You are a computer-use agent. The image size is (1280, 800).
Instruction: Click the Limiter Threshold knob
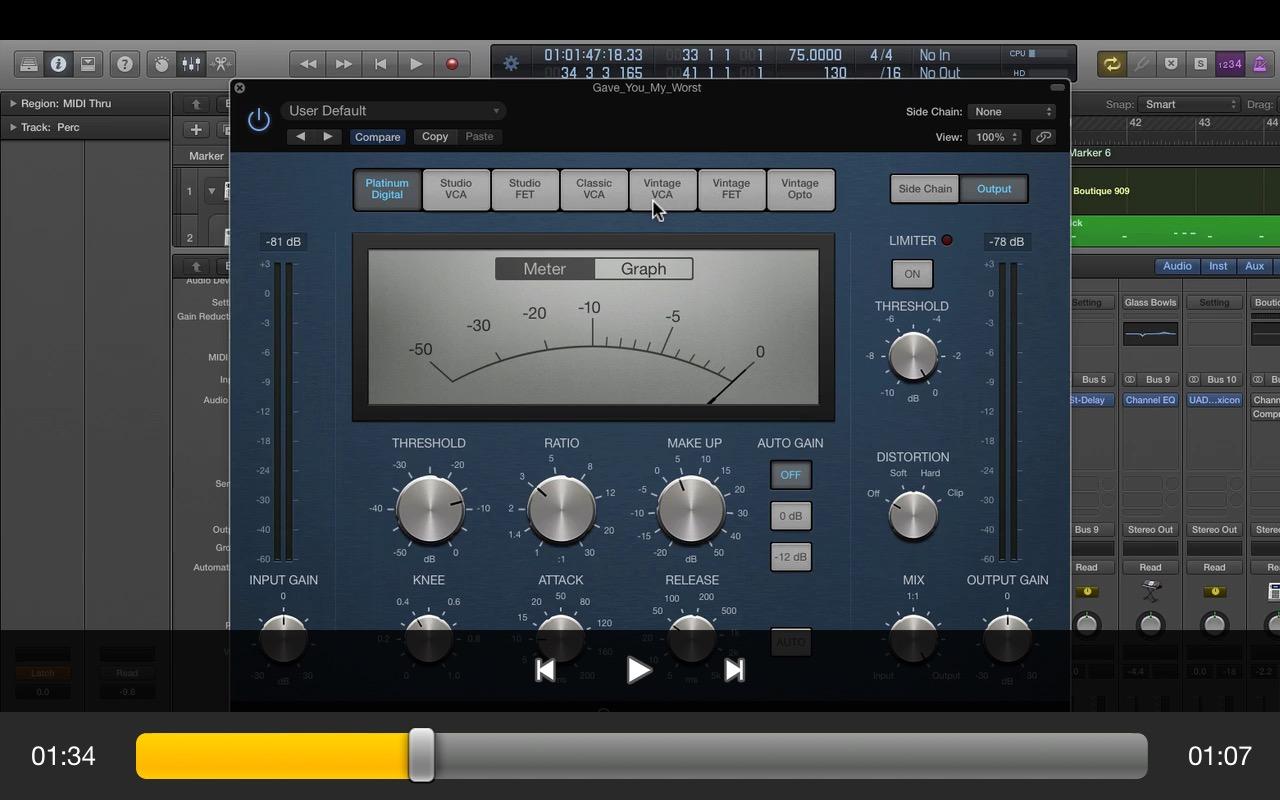point(913,356)
